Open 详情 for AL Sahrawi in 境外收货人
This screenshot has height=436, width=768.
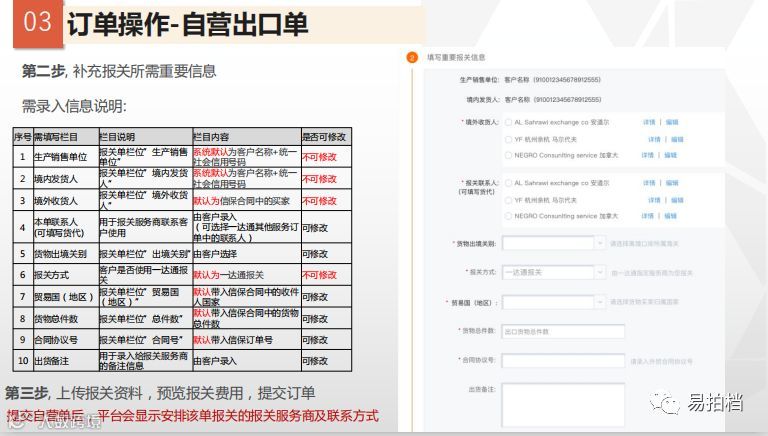click(x=649, y=122)
